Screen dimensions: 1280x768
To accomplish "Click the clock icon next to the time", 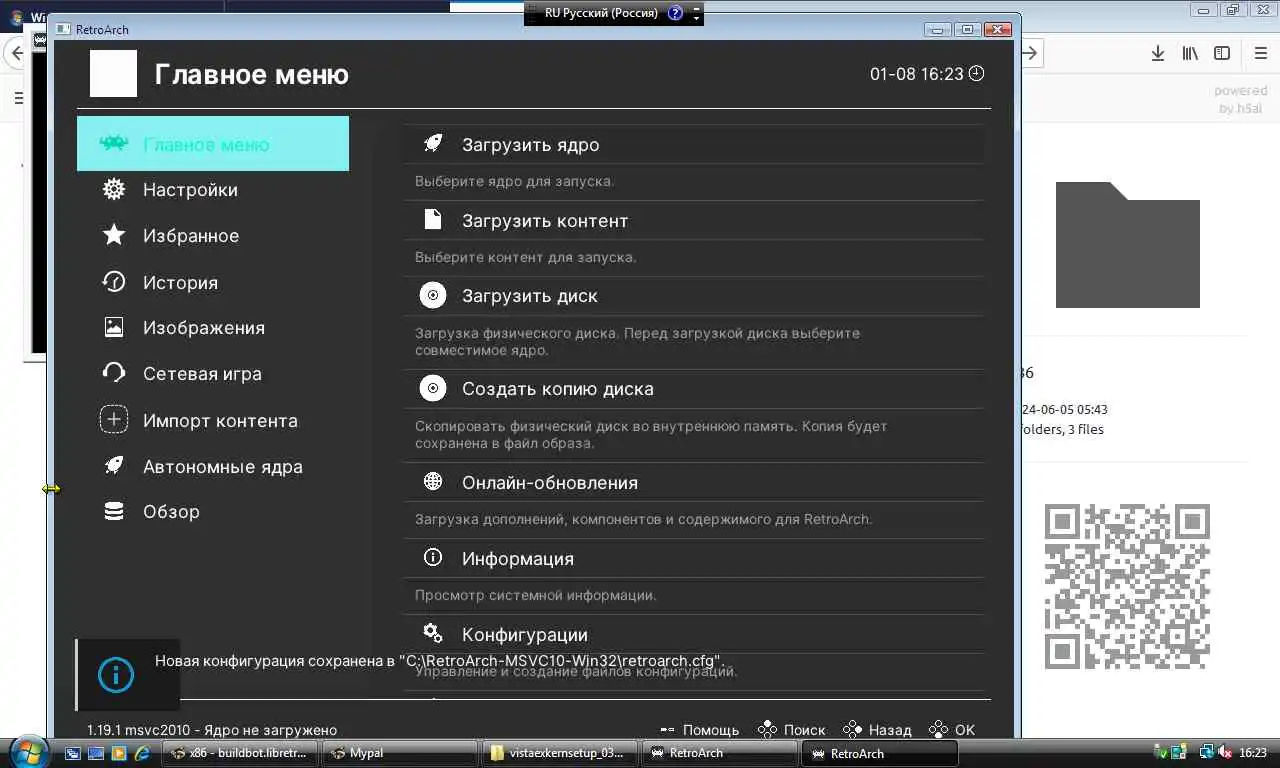I will (x=977, y=73).
